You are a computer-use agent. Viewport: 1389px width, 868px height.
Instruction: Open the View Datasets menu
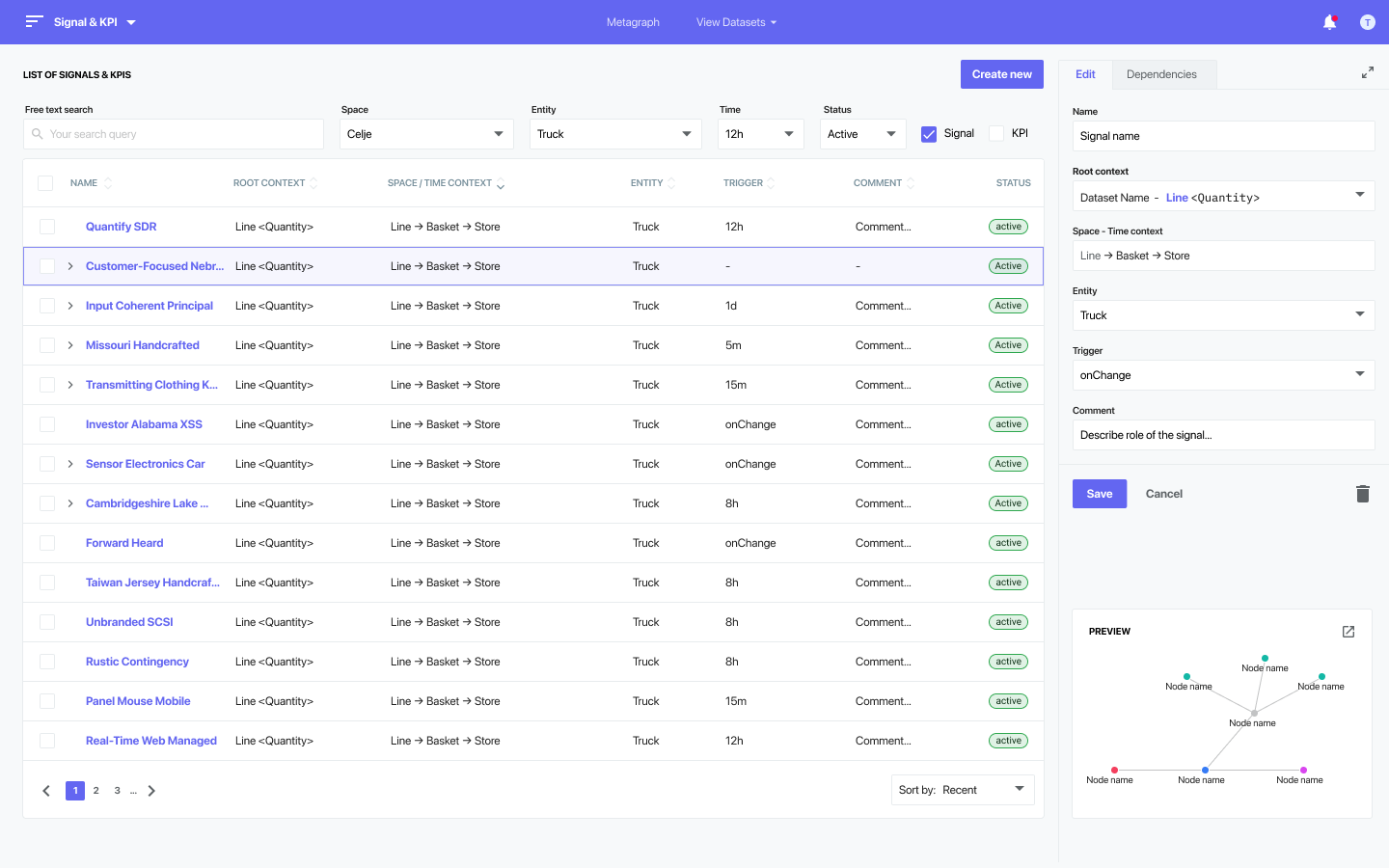(736, 22)
